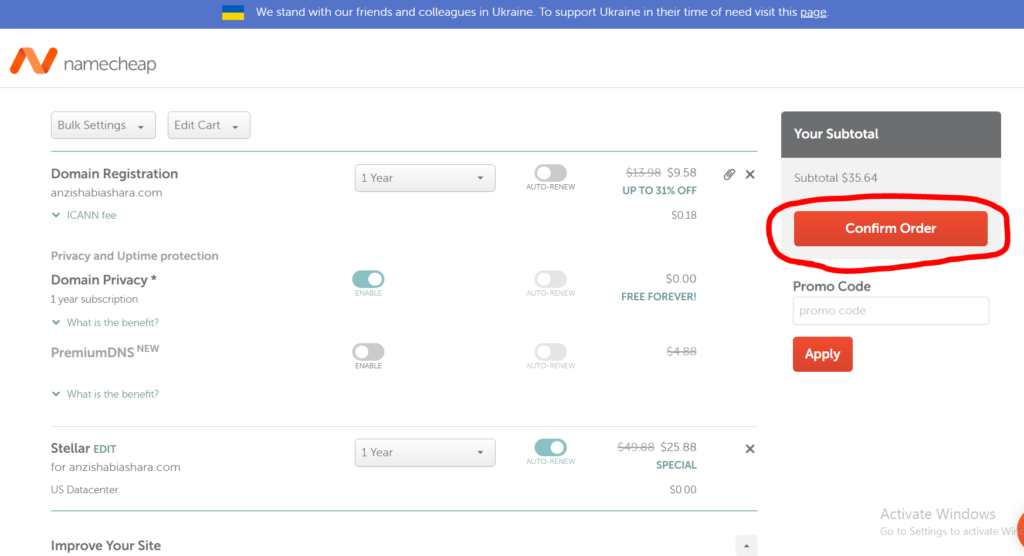The height and width of the screenshot is (556, 1024).
Task: Toggle PremiumDNS auto-renew switch
Action: 551,352
